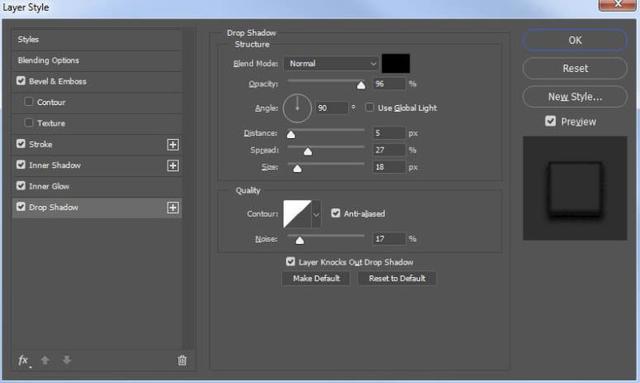Toggle the Preview checkbox

pyautogui.click(x=550, y=121)
